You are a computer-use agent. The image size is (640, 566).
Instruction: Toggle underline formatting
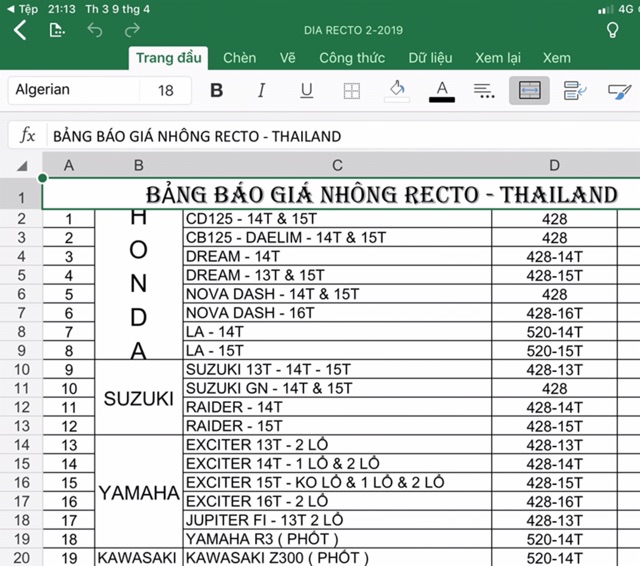[x=307, y=91]
